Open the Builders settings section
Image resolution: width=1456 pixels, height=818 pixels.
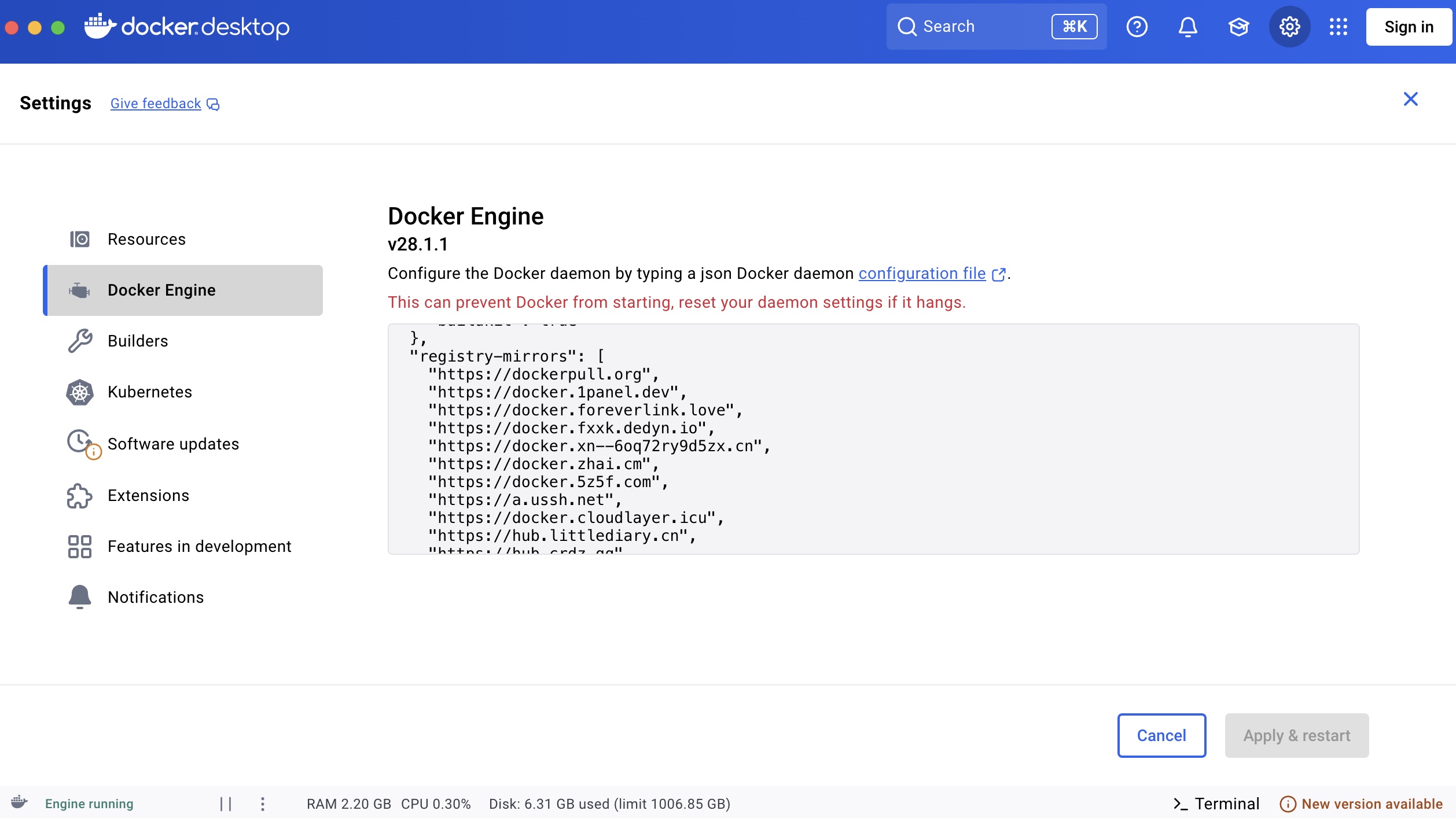pyautogui.click(x=137, y=341)
